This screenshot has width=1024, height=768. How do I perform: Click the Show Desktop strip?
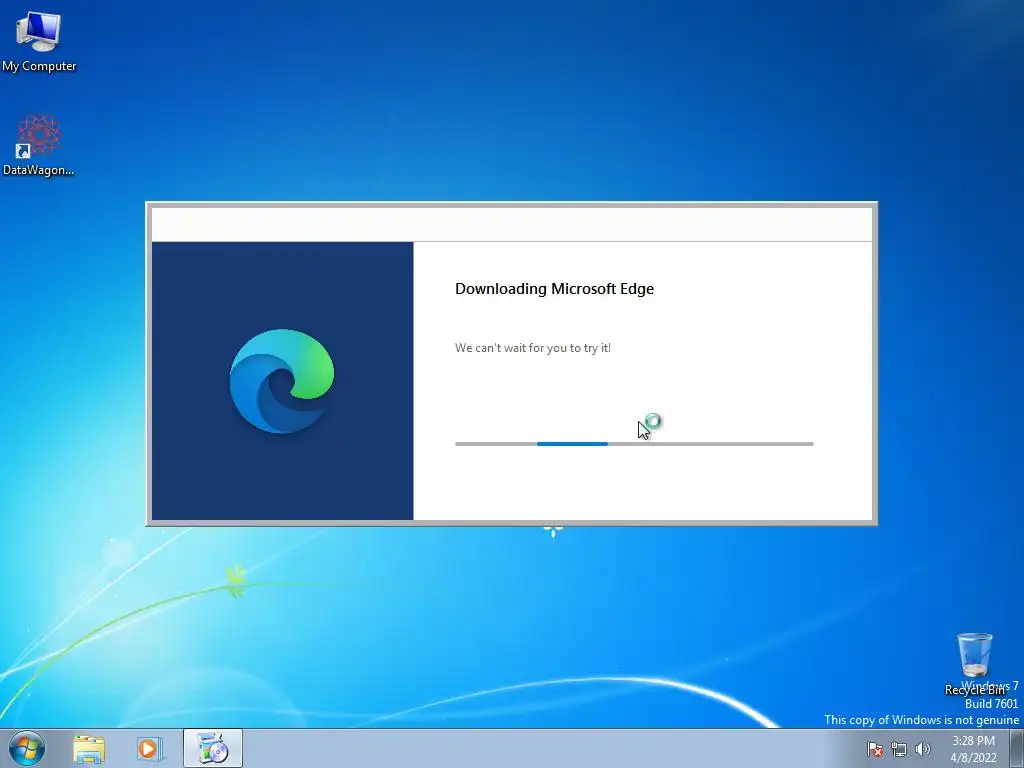click(1017, 748)
